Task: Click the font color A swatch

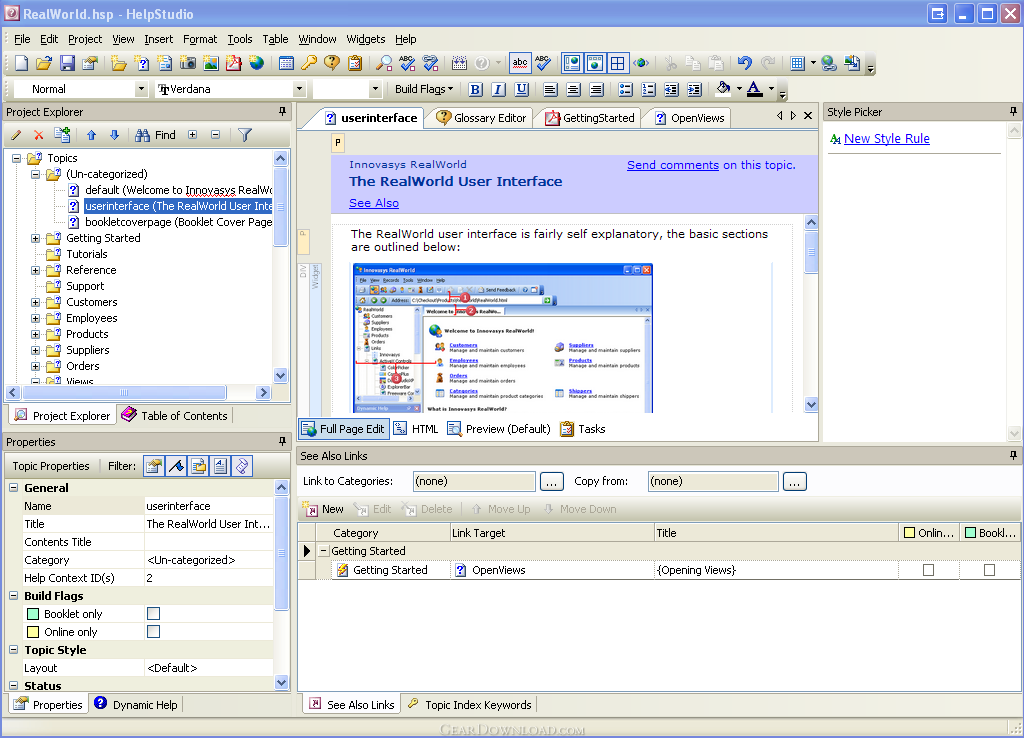Action: pyautogui.click(x=754, y=89)
